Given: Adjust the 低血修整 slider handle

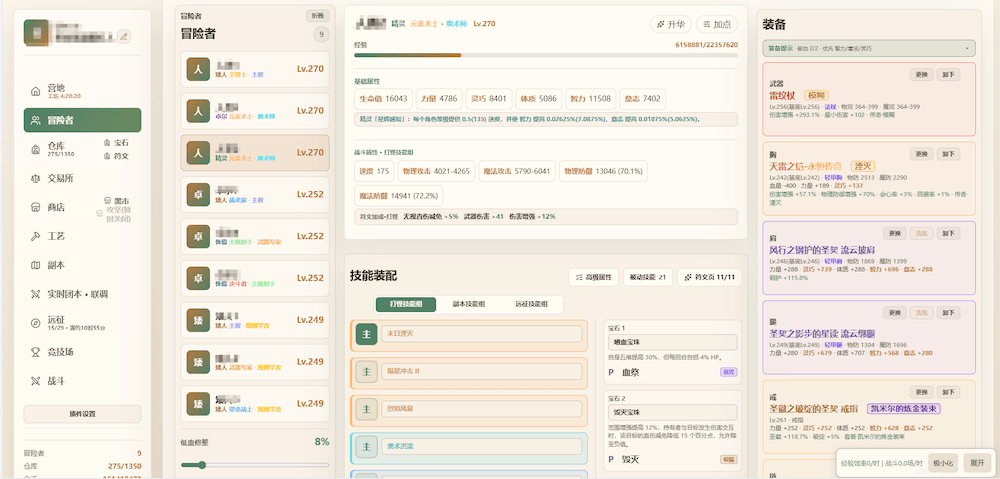Looking at the screenshot, I should [202, 465].
